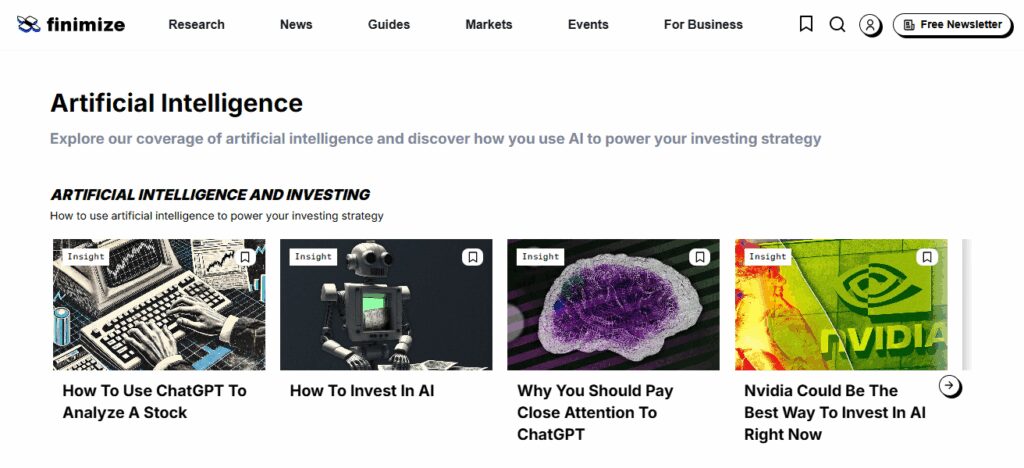The width and height of the screenshot is (1024, 468).
Task: Open the Guides menu item
Action: 389,25
